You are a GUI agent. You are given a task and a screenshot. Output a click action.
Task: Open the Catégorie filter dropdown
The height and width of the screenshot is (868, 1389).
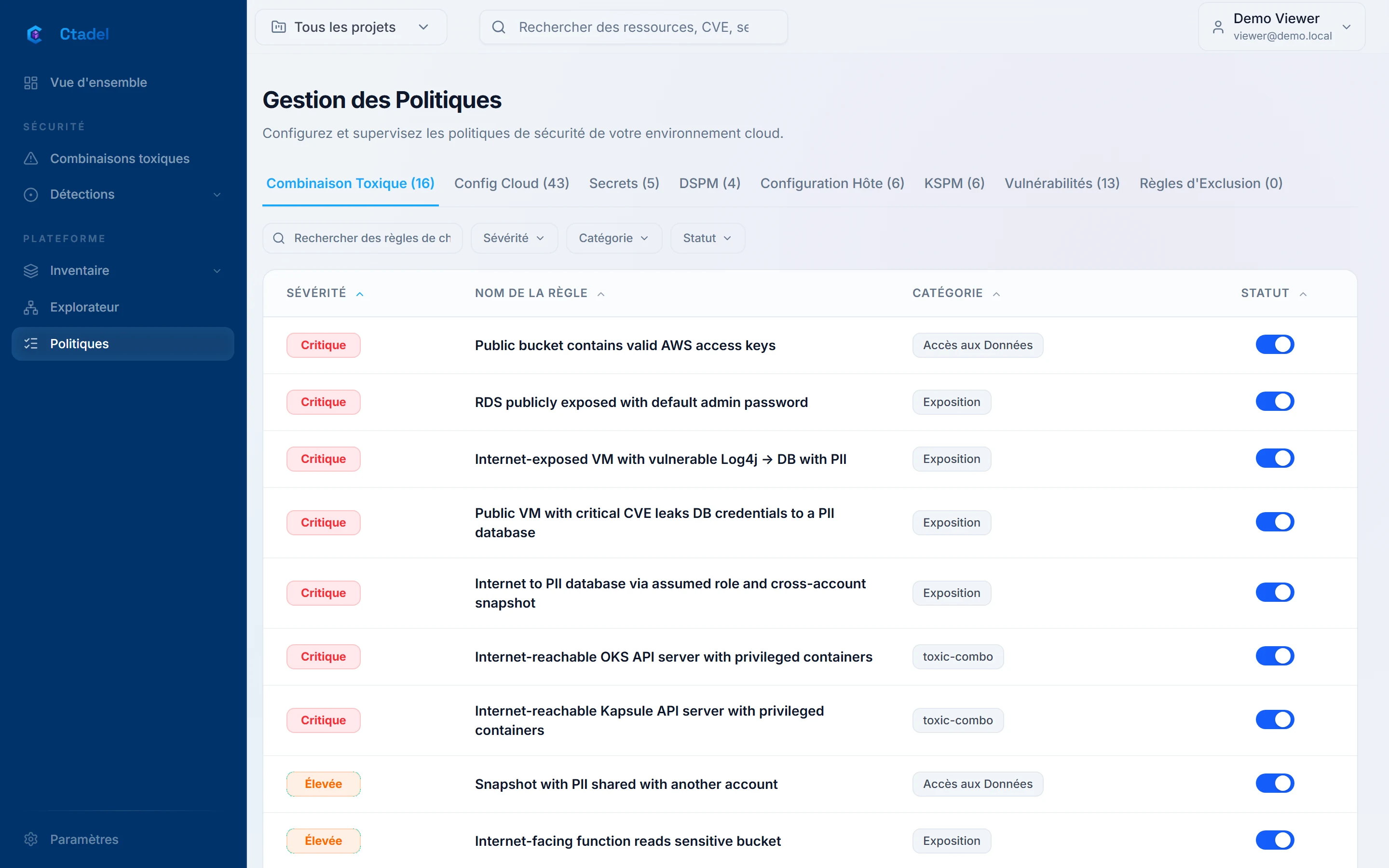tap(613, 238)
